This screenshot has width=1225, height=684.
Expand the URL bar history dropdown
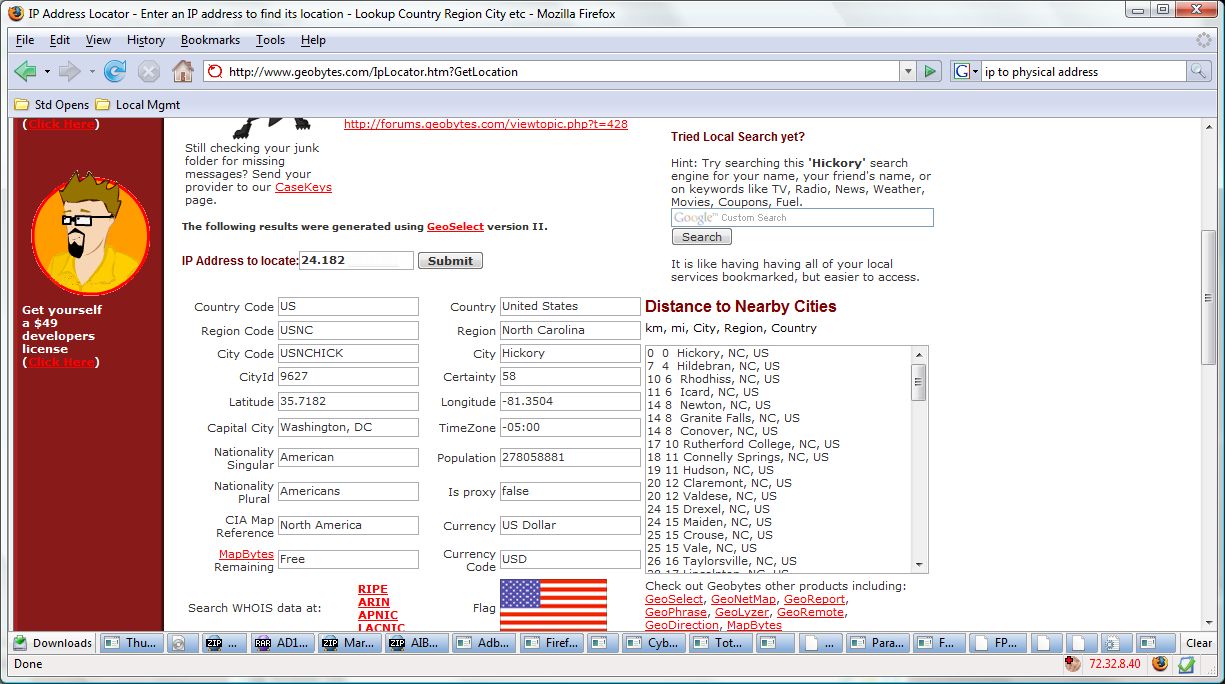tap(907, 71)
